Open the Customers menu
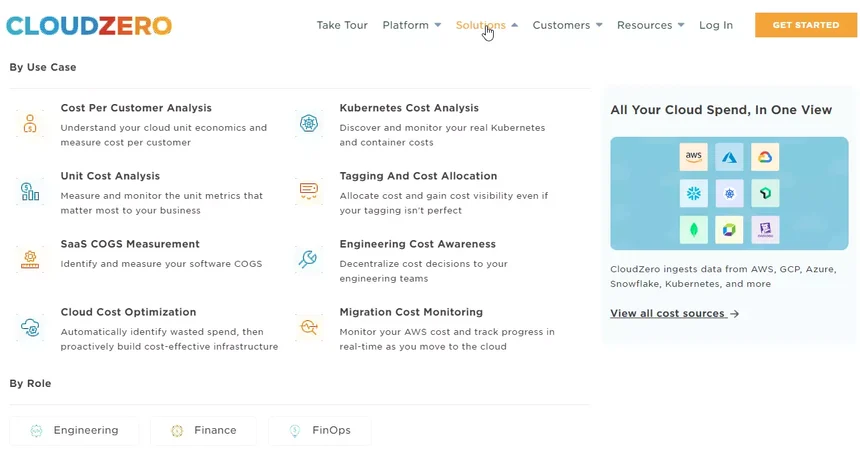Image resolution: width=860 pixels, height=453 pixels. [561, 25]
